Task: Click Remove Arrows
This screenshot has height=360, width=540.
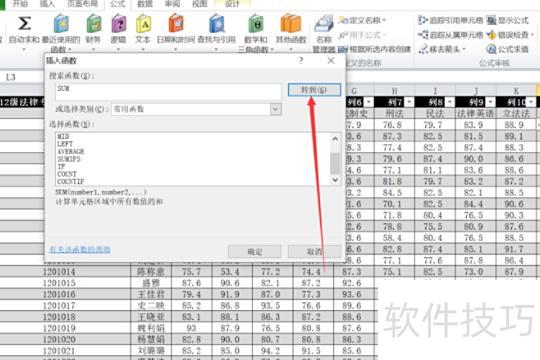Action: [442, 49]
